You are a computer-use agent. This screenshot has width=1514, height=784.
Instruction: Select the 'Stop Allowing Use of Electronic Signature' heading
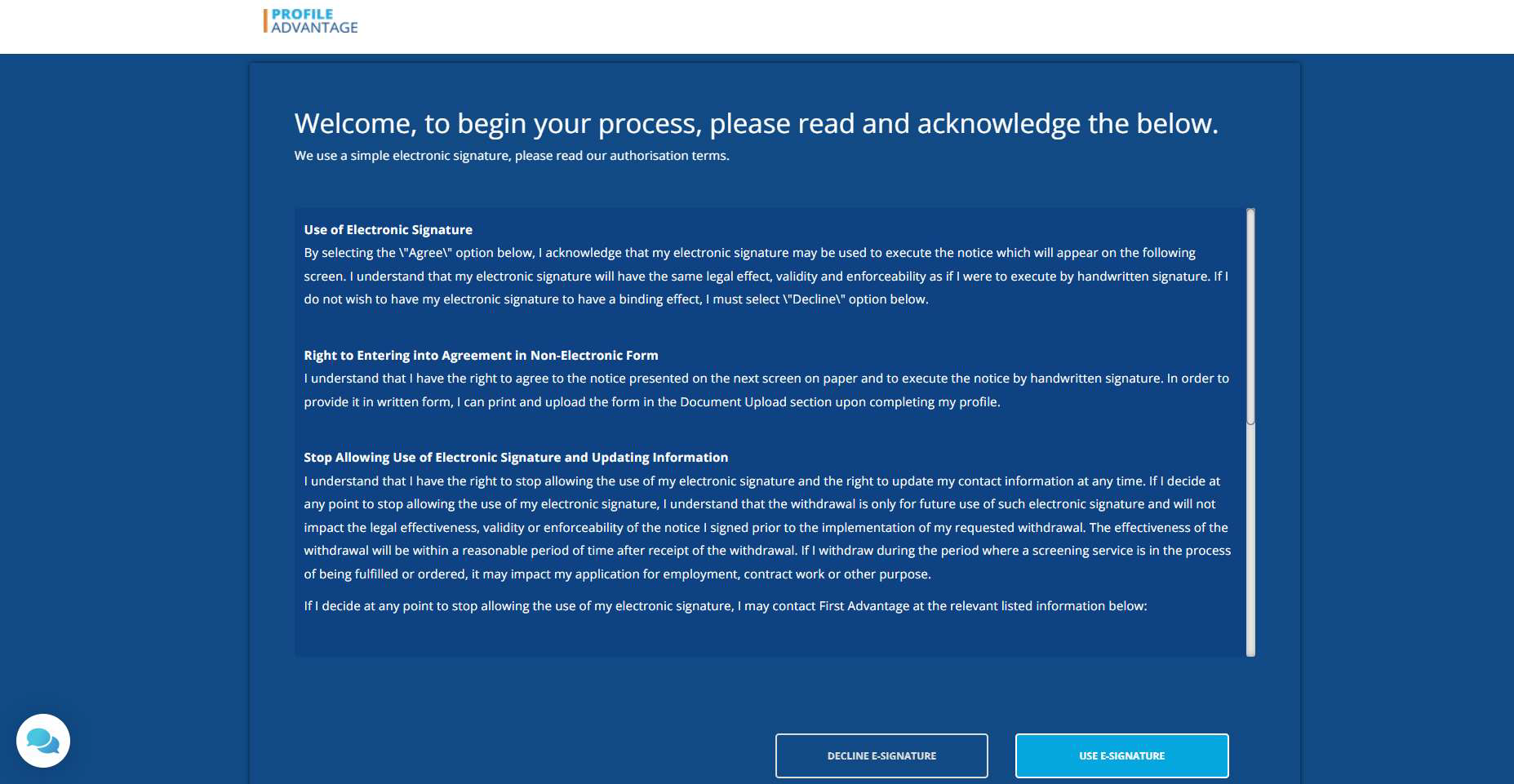515,458
